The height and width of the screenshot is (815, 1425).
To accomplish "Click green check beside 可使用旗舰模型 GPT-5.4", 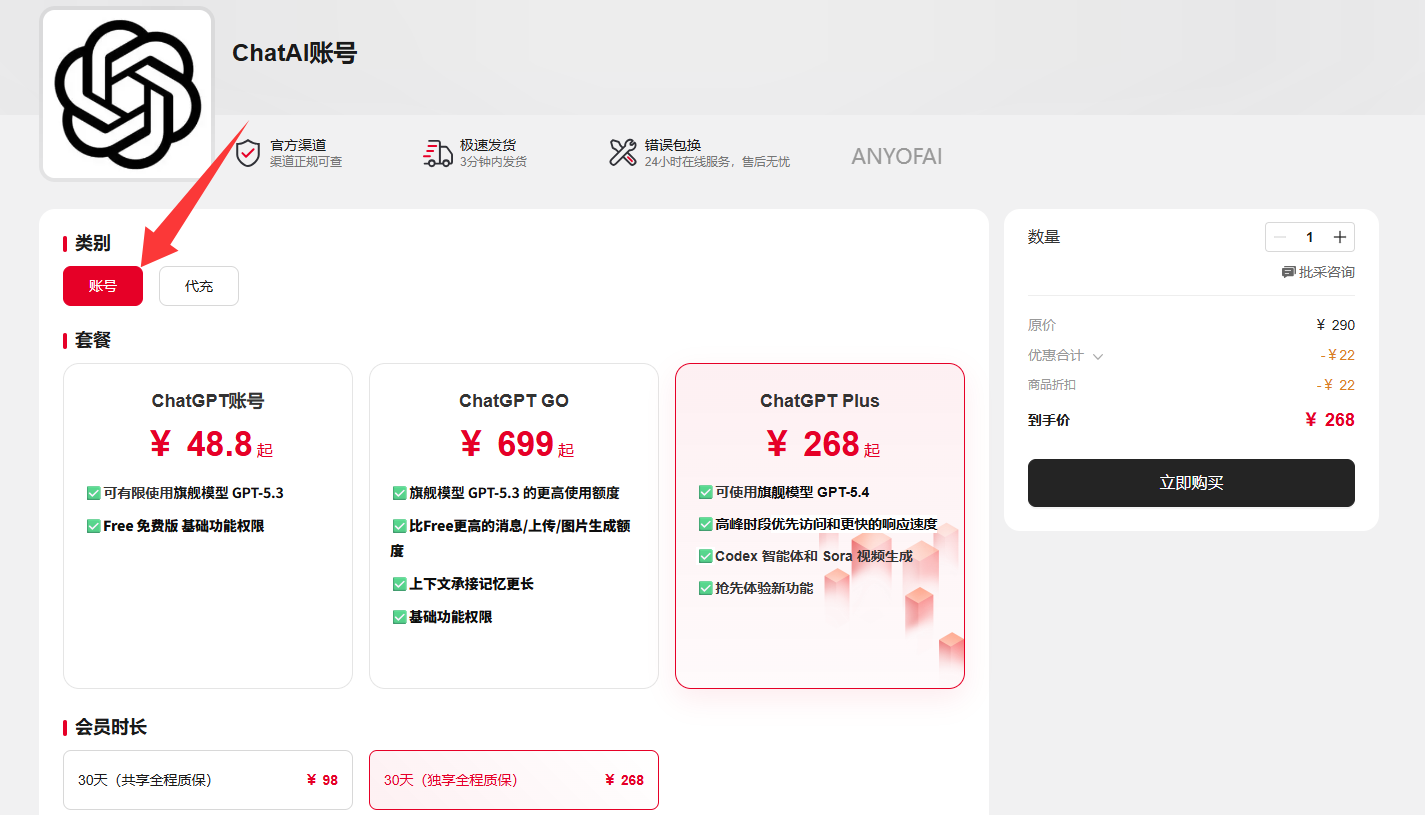I will coord(706,492).
